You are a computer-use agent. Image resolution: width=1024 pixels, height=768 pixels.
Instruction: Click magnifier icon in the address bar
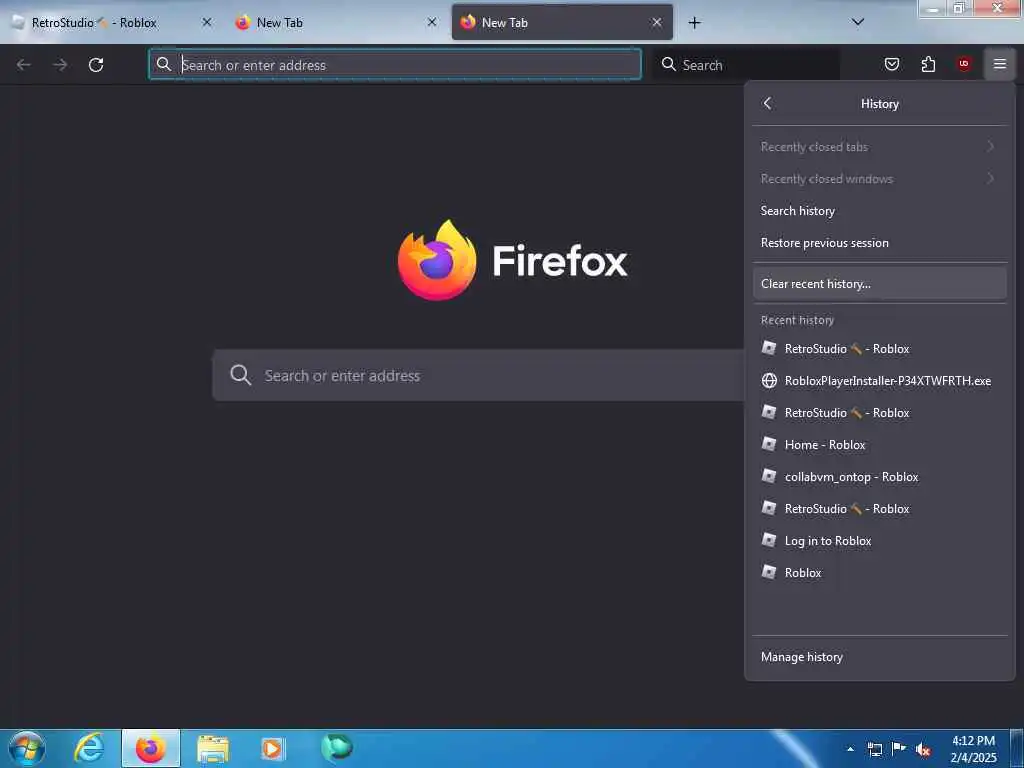pyautogui.click(x=164, y=64)
